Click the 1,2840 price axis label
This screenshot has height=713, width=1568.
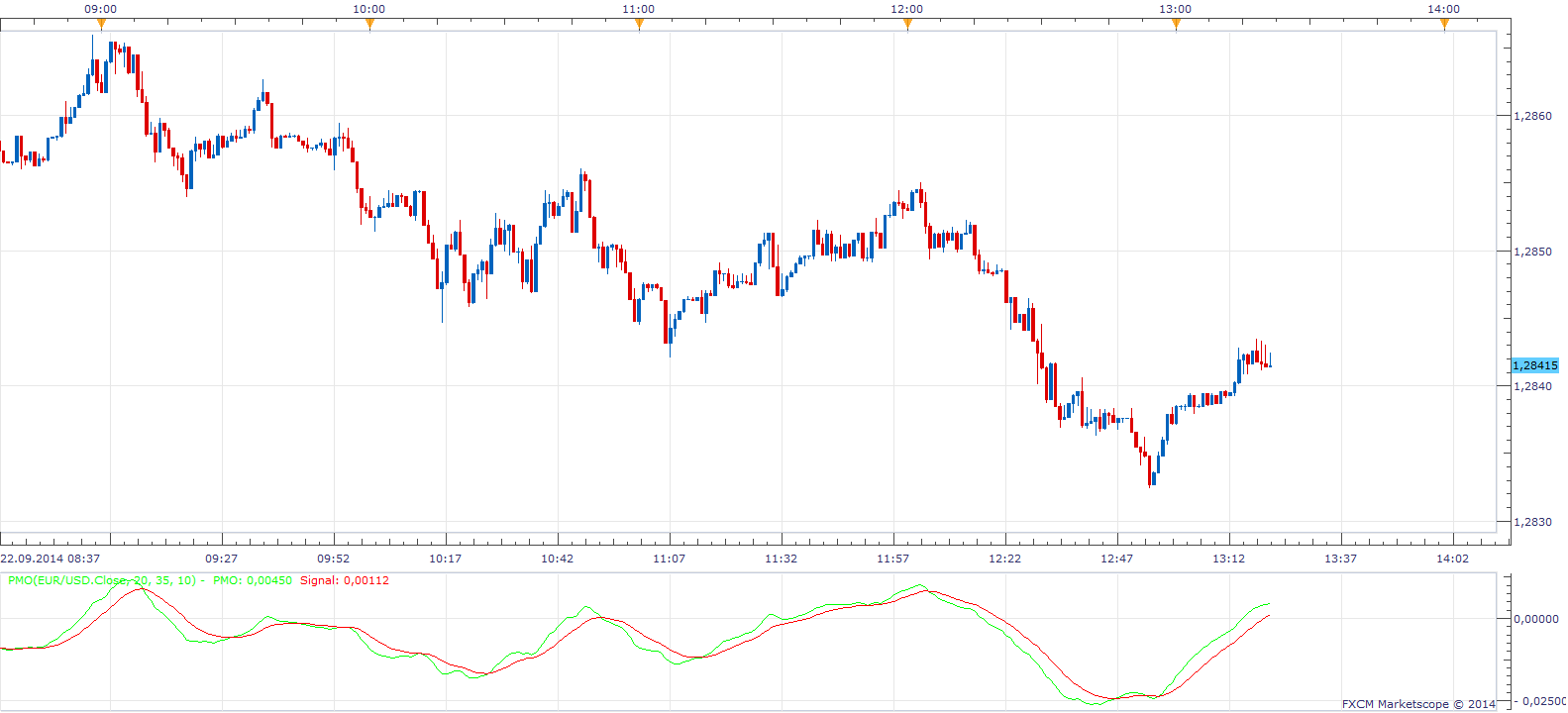click(1532, 386)
